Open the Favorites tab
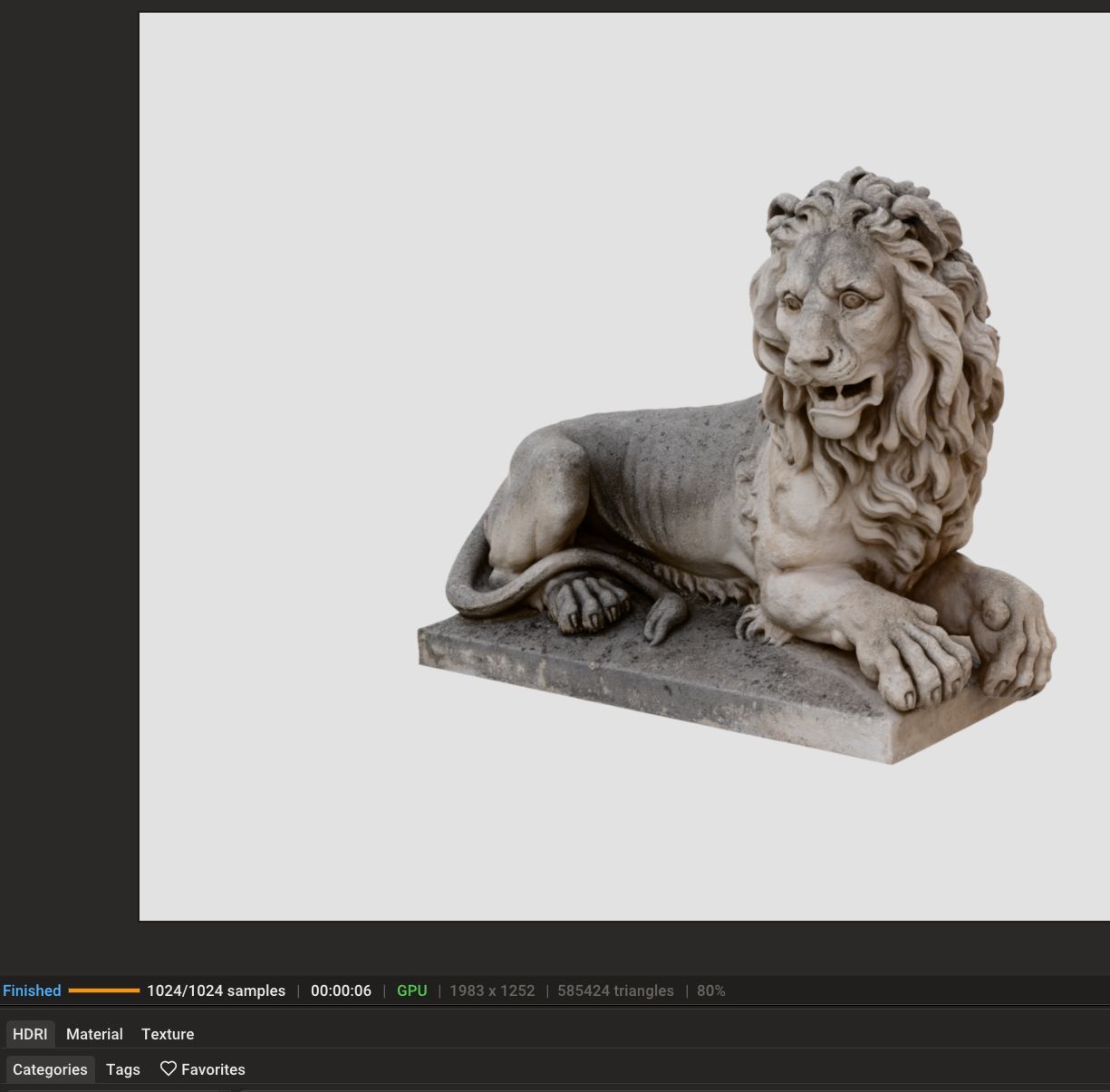 tap(203, 1069)
